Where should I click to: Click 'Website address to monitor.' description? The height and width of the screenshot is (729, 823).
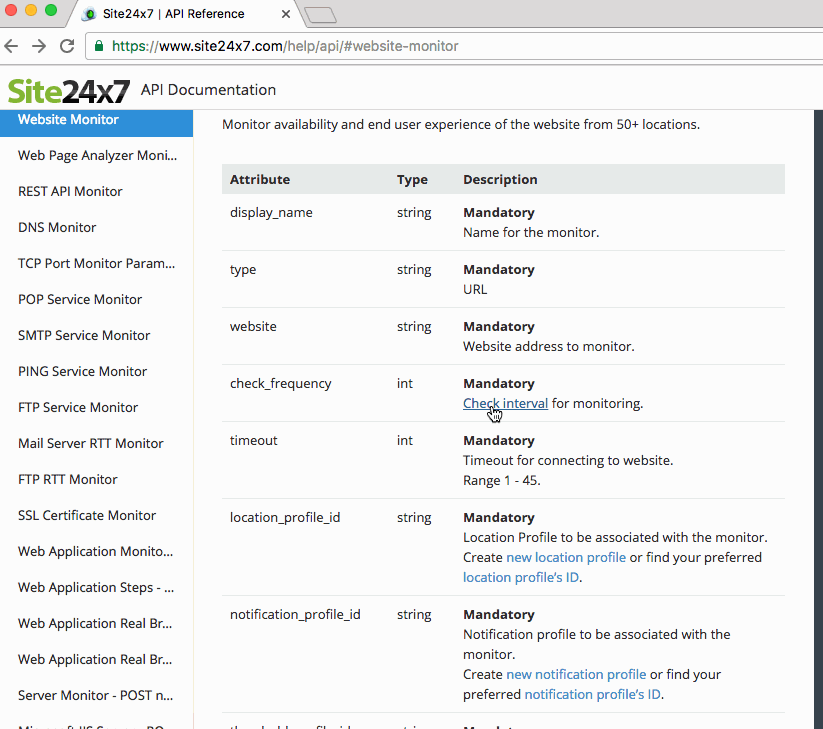click(x=548, y=346)
